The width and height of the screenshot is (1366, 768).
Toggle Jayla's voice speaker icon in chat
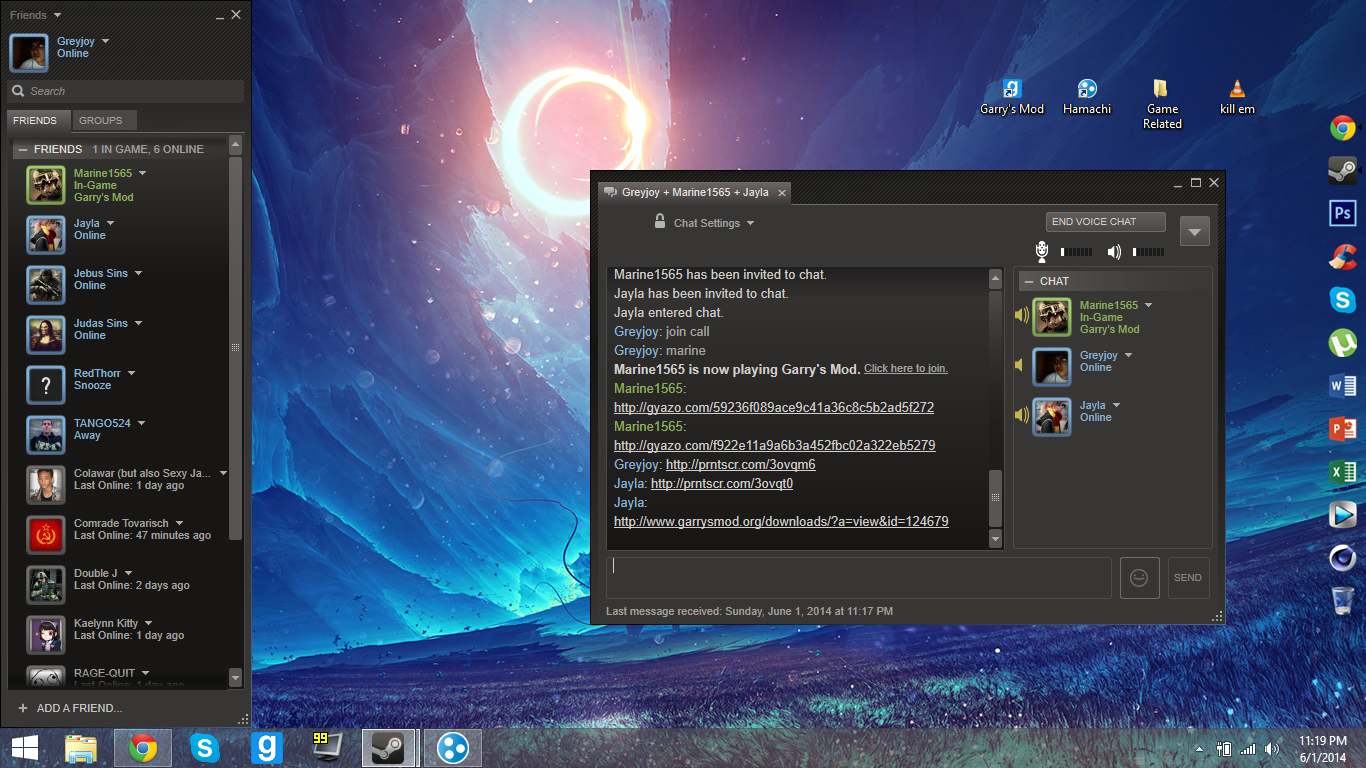[x=1021, y=415]
